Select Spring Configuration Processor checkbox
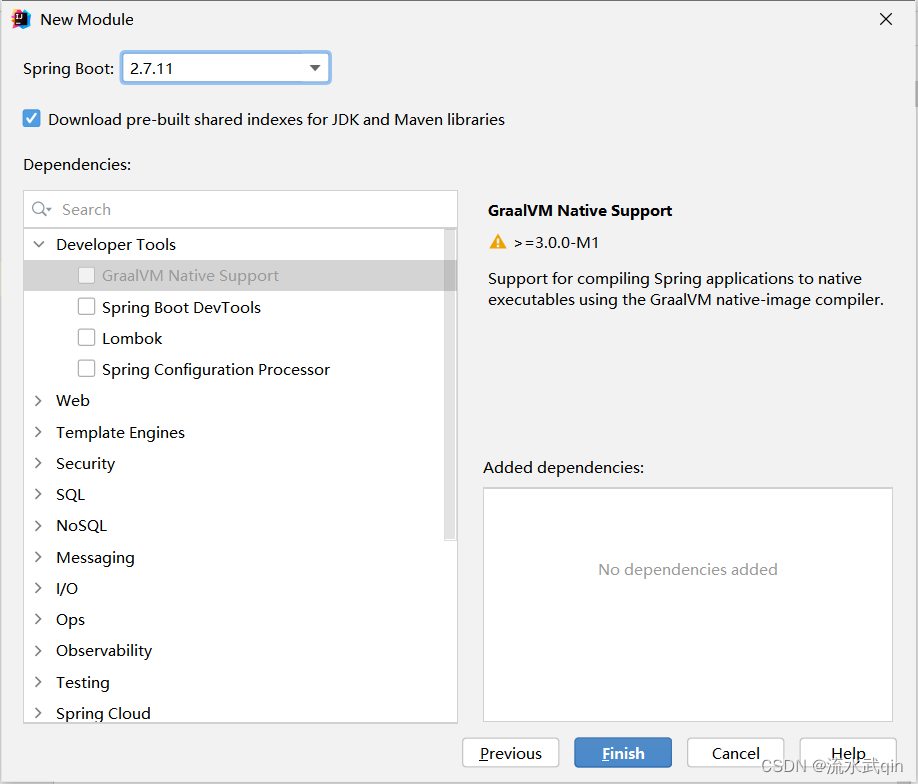 87,368
